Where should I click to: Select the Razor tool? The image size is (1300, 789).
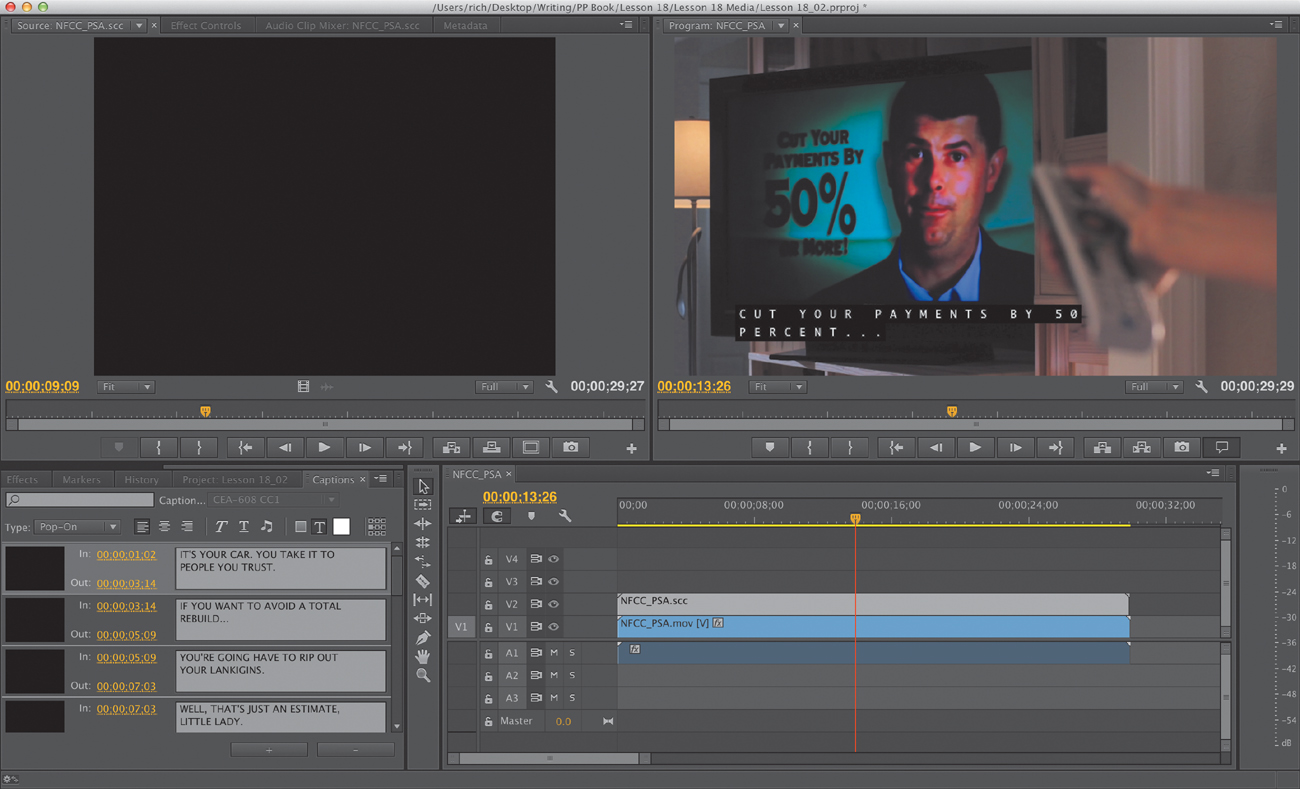[x=423, y=581]
